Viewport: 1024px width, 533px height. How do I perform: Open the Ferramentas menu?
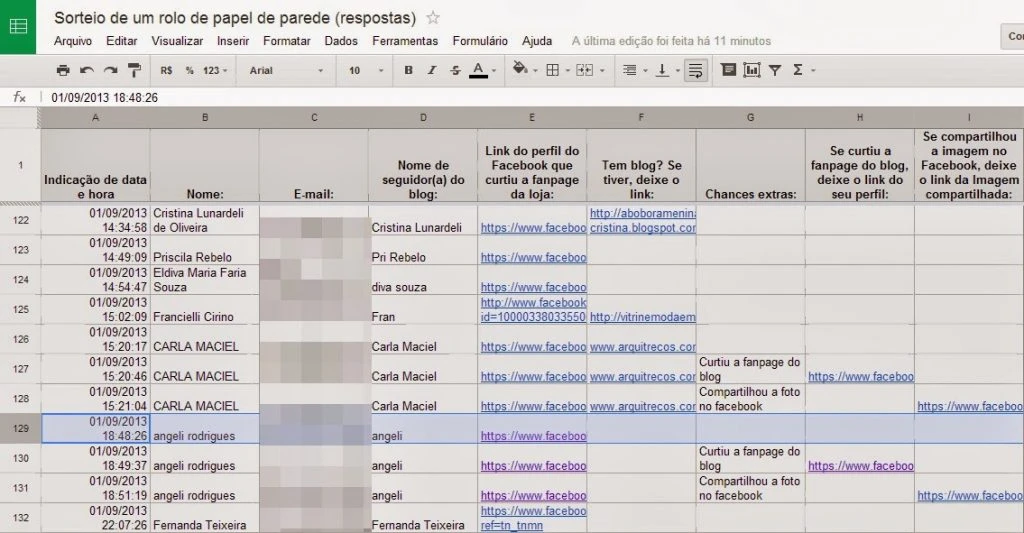click(x=405, y=40)
